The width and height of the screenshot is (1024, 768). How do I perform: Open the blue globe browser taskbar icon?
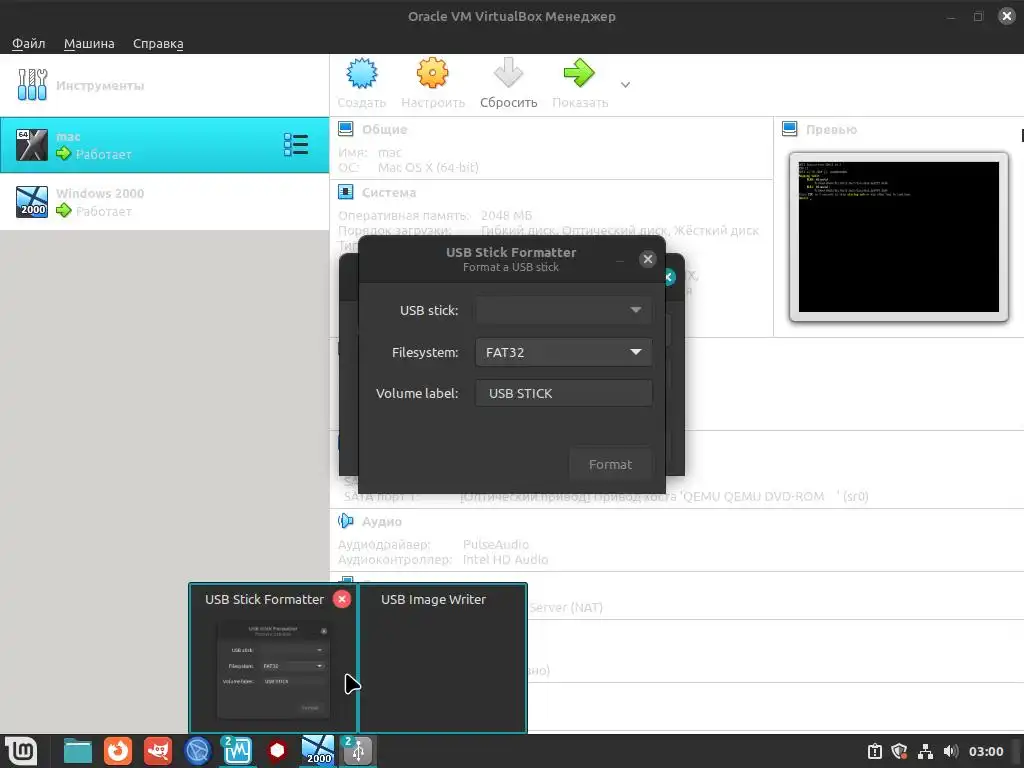click(198, 750)
